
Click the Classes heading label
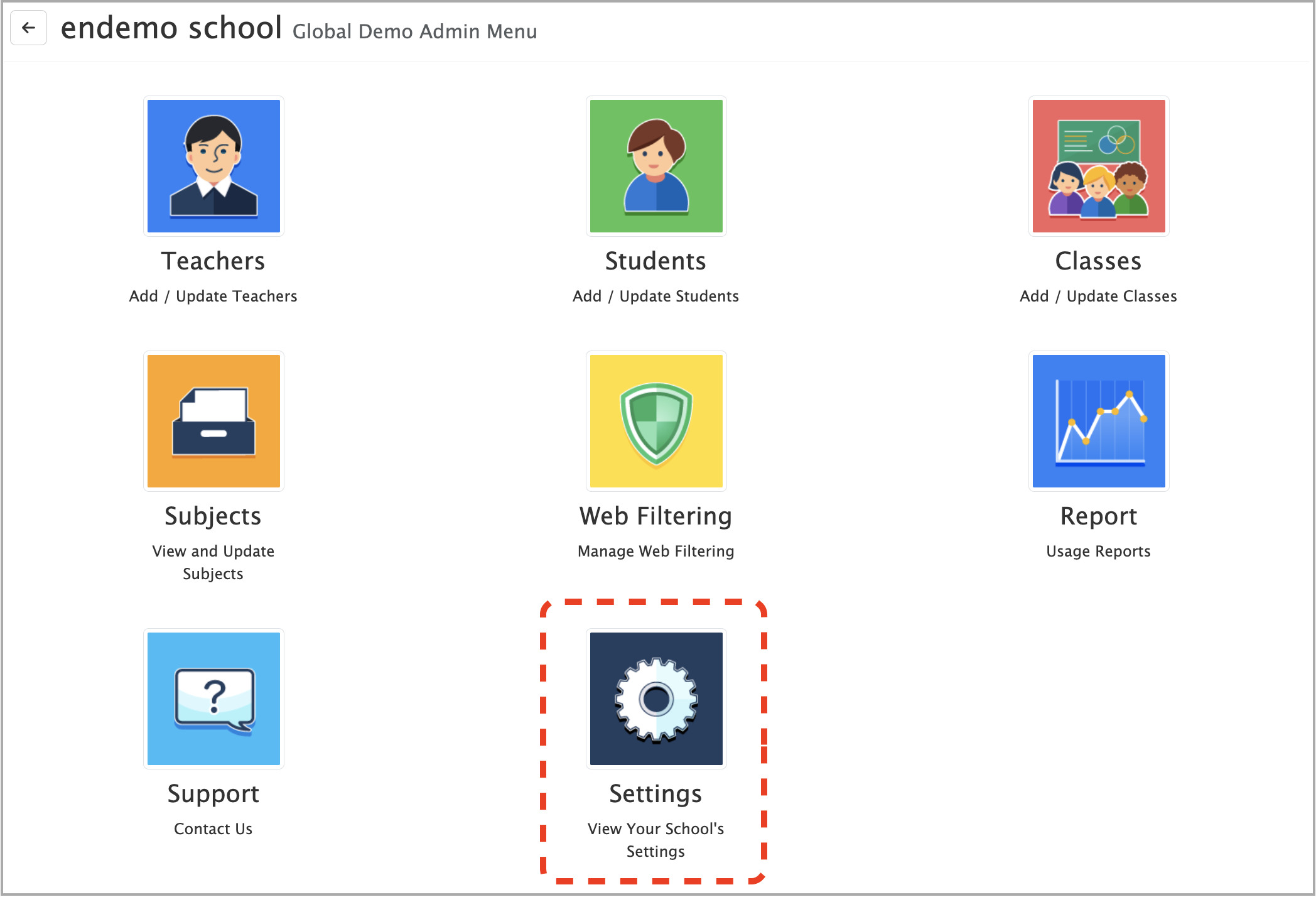point(1098,261)
